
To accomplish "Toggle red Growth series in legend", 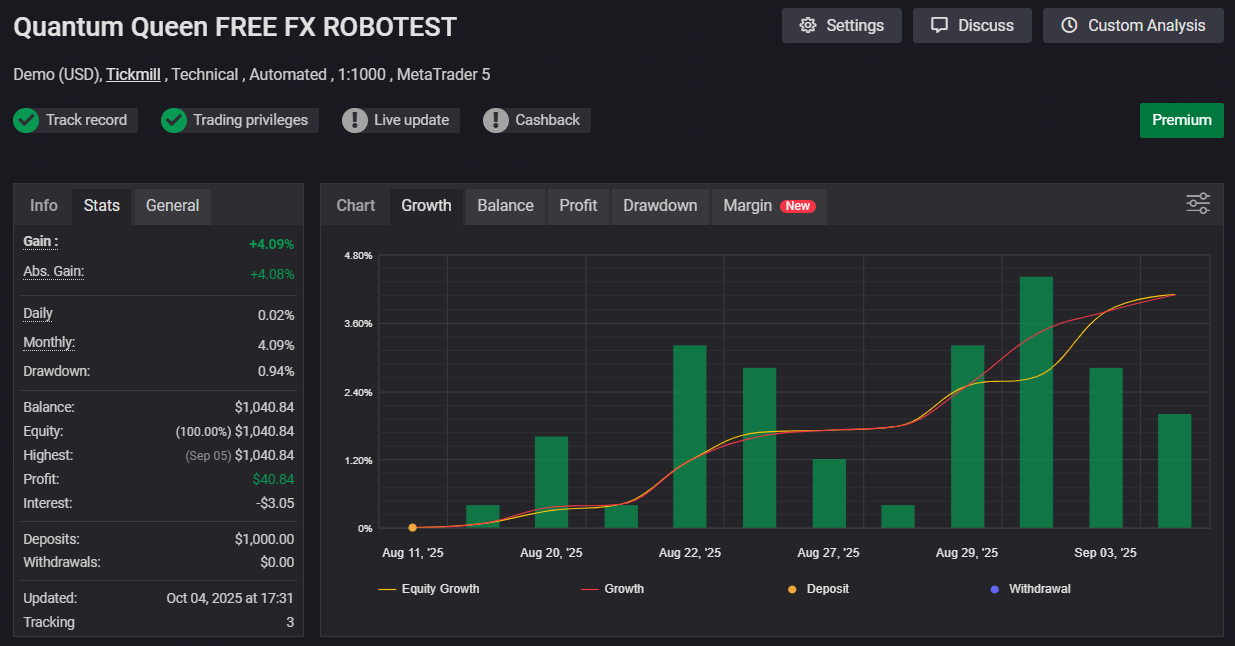I will 613,589.
